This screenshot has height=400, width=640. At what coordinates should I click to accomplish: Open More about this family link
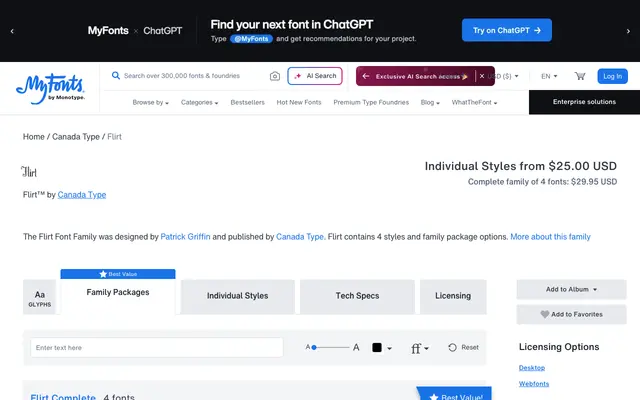click(550, 237)
